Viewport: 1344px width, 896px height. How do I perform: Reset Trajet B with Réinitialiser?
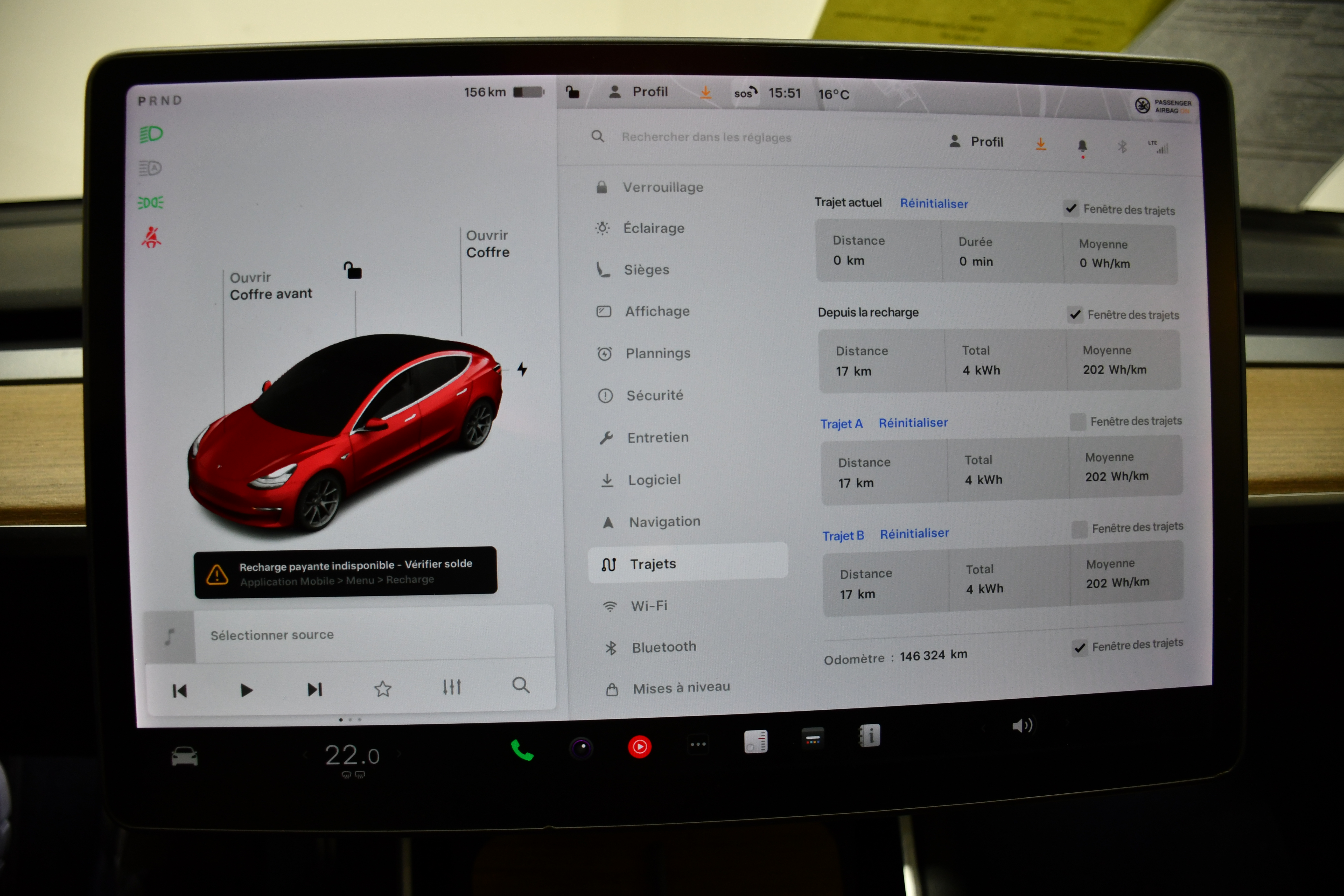point(914,534)
